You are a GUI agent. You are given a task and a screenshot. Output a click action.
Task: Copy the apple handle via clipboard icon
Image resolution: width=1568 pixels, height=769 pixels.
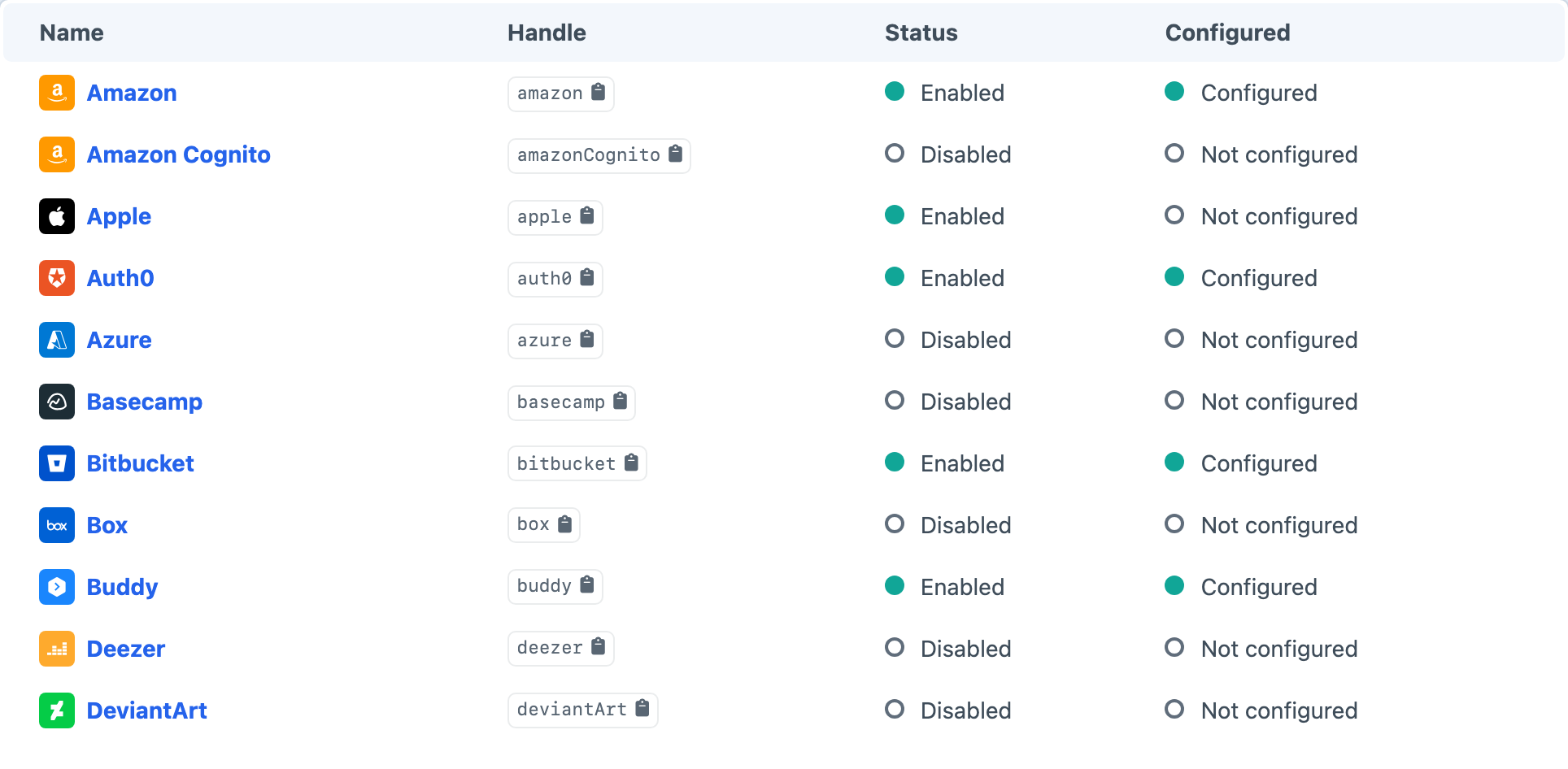click(x=587, y=215)
